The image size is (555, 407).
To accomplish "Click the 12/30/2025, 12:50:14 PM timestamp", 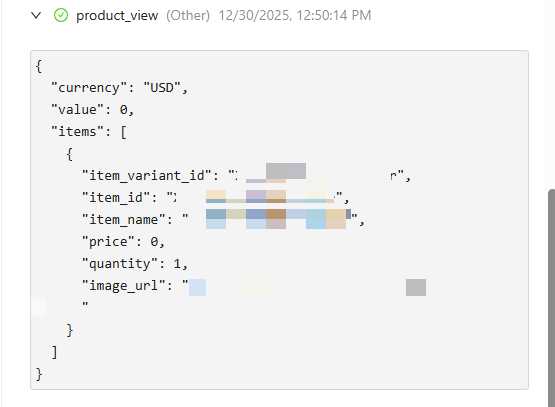I will pos(295,16).
